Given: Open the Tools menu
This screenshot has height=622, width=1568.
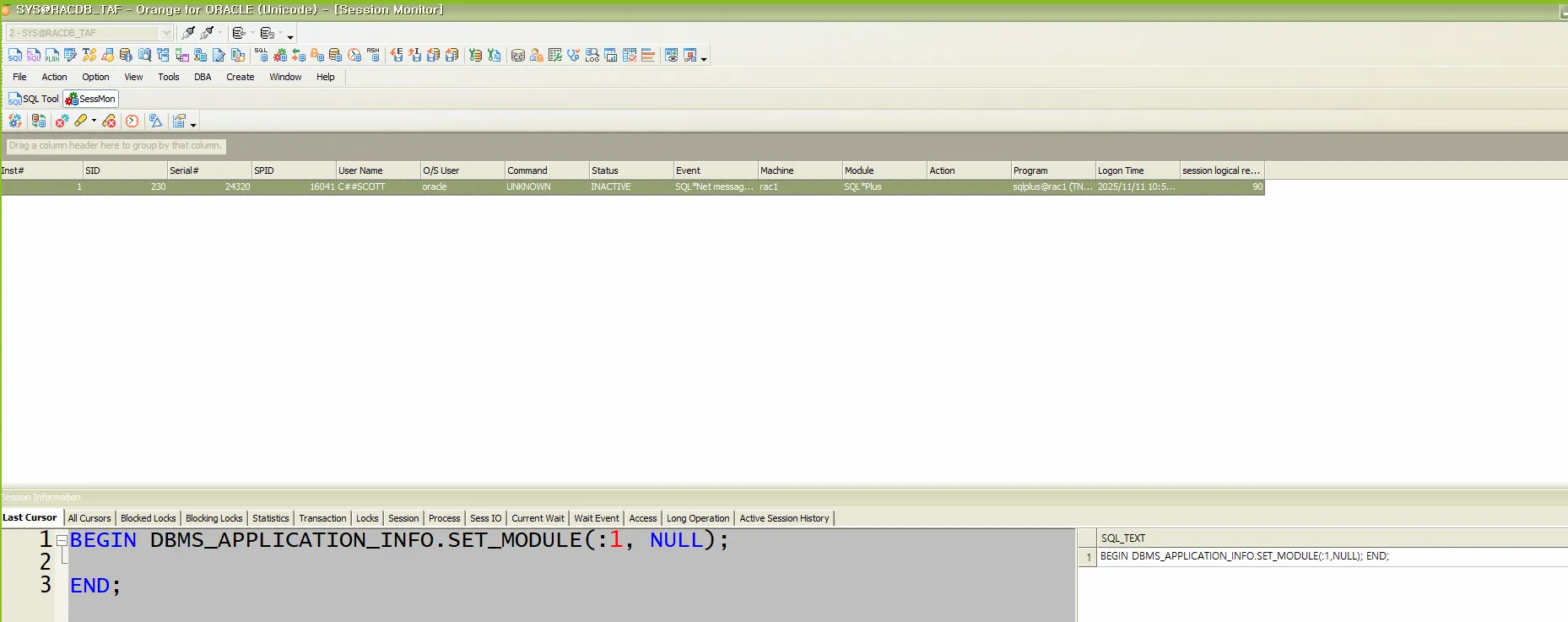Looking at the screenshot, I should tap(169, 77).
